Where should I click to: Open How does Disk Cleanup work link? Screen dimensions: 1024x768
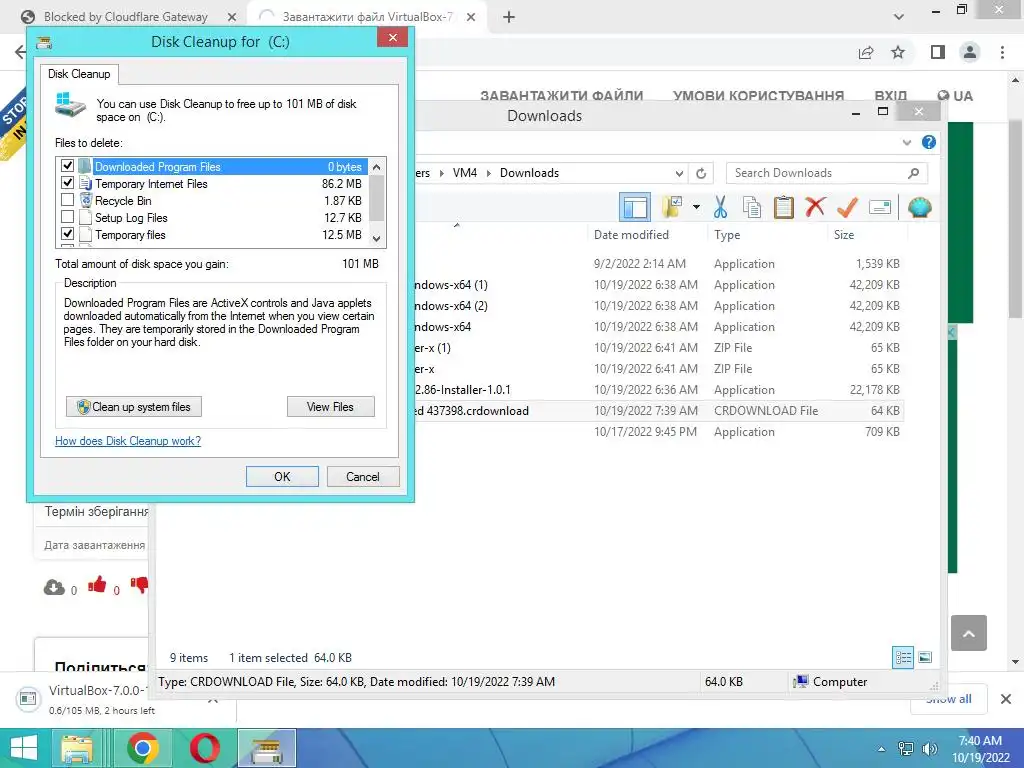coord(128,441)
